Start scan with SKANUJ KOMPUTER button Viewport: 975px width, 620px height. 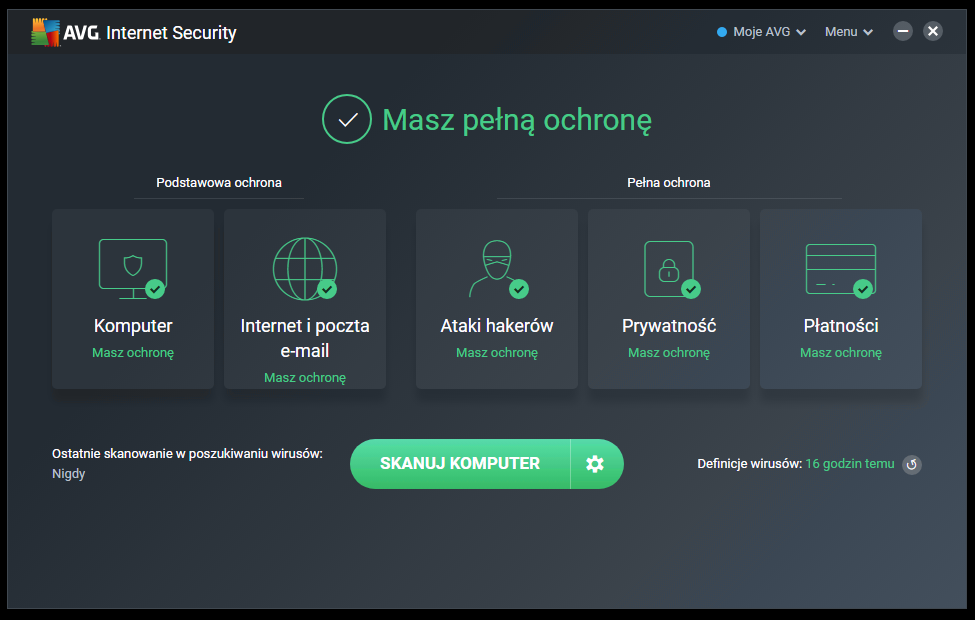tap(460, 464)
